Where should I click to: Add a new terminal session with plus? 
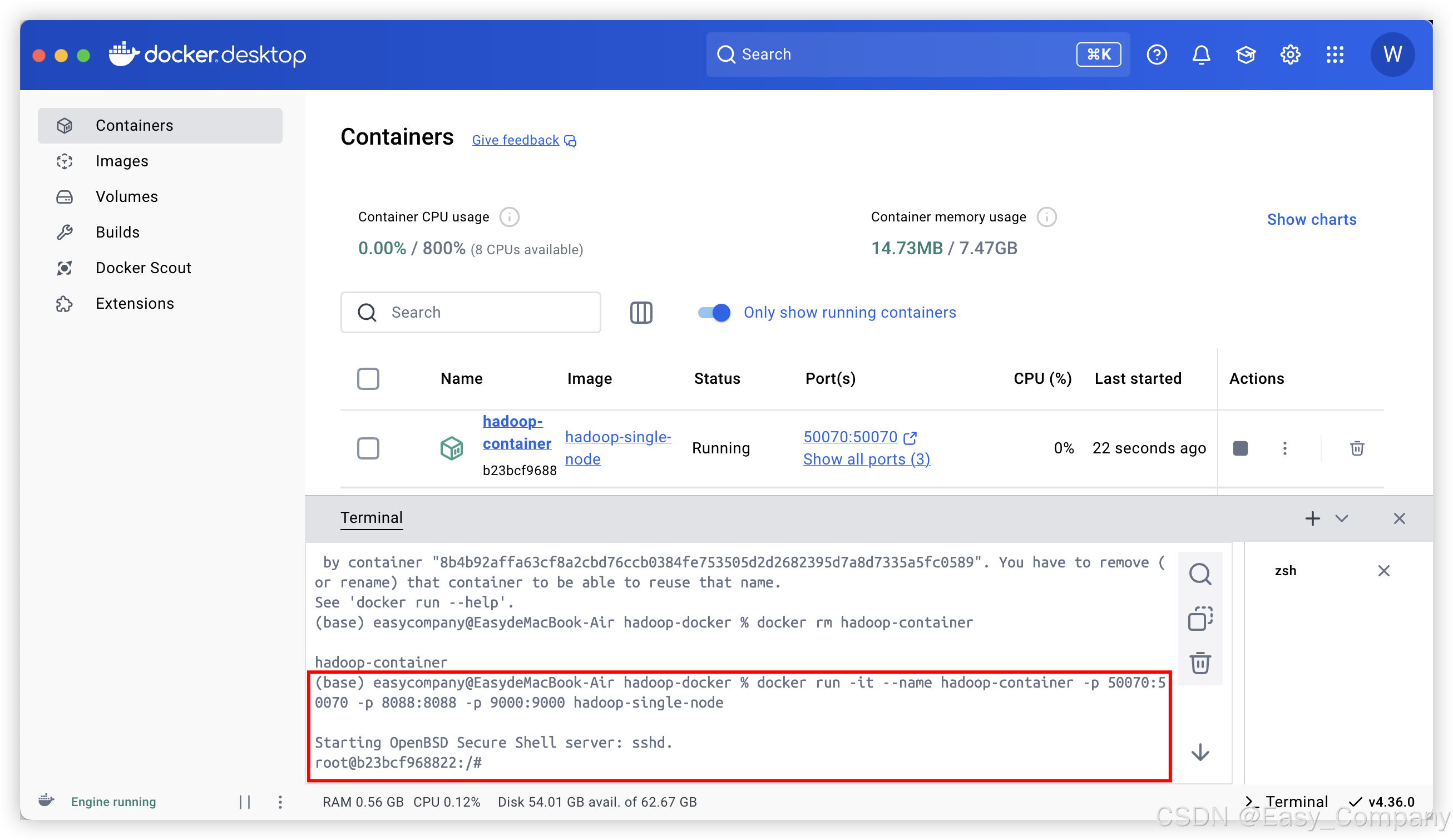[1312, 518]
